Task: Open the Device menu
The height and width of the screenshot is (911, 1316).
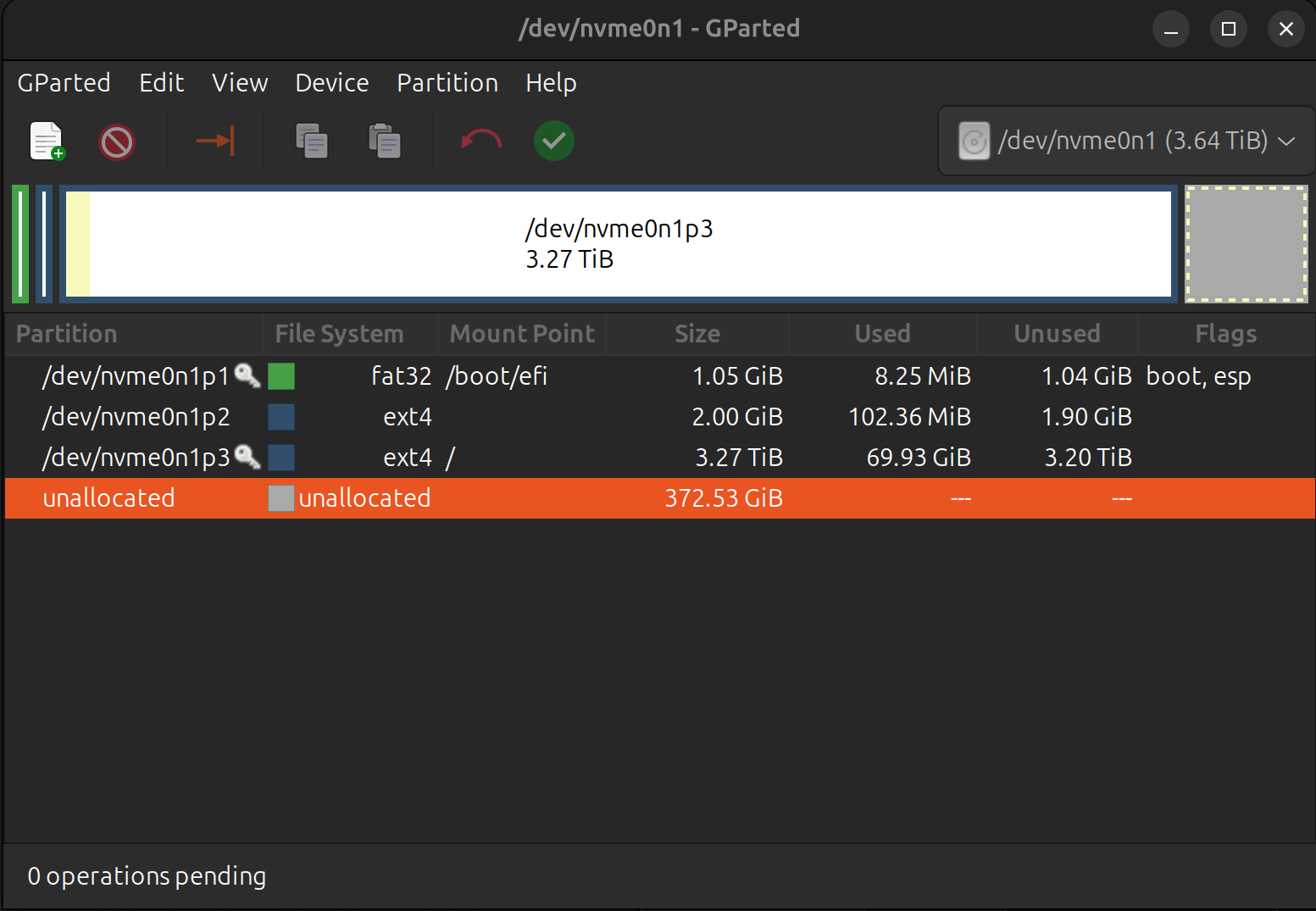Action: point(332,83)
